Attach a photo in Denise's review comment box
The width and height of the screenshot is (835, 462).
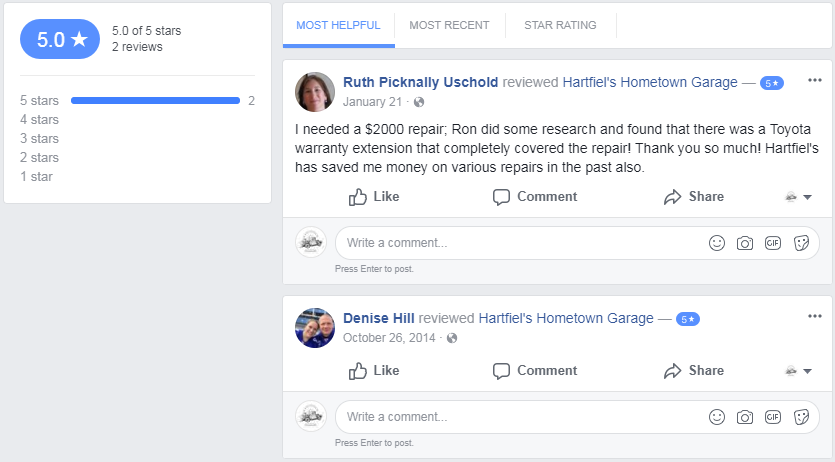(744, 417)
